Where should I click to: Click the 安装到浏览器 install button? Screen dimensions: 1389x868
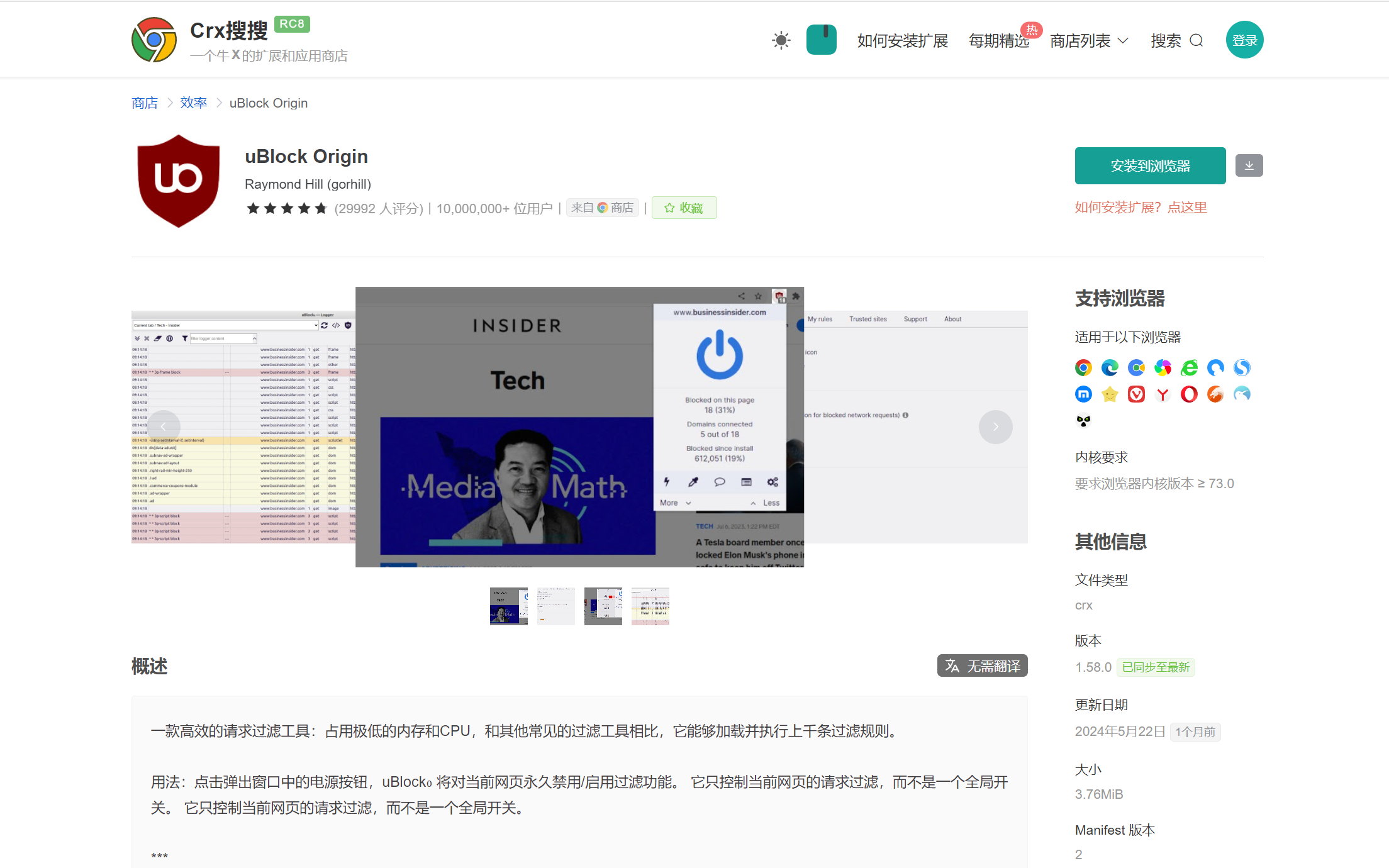click(1150, 165)
